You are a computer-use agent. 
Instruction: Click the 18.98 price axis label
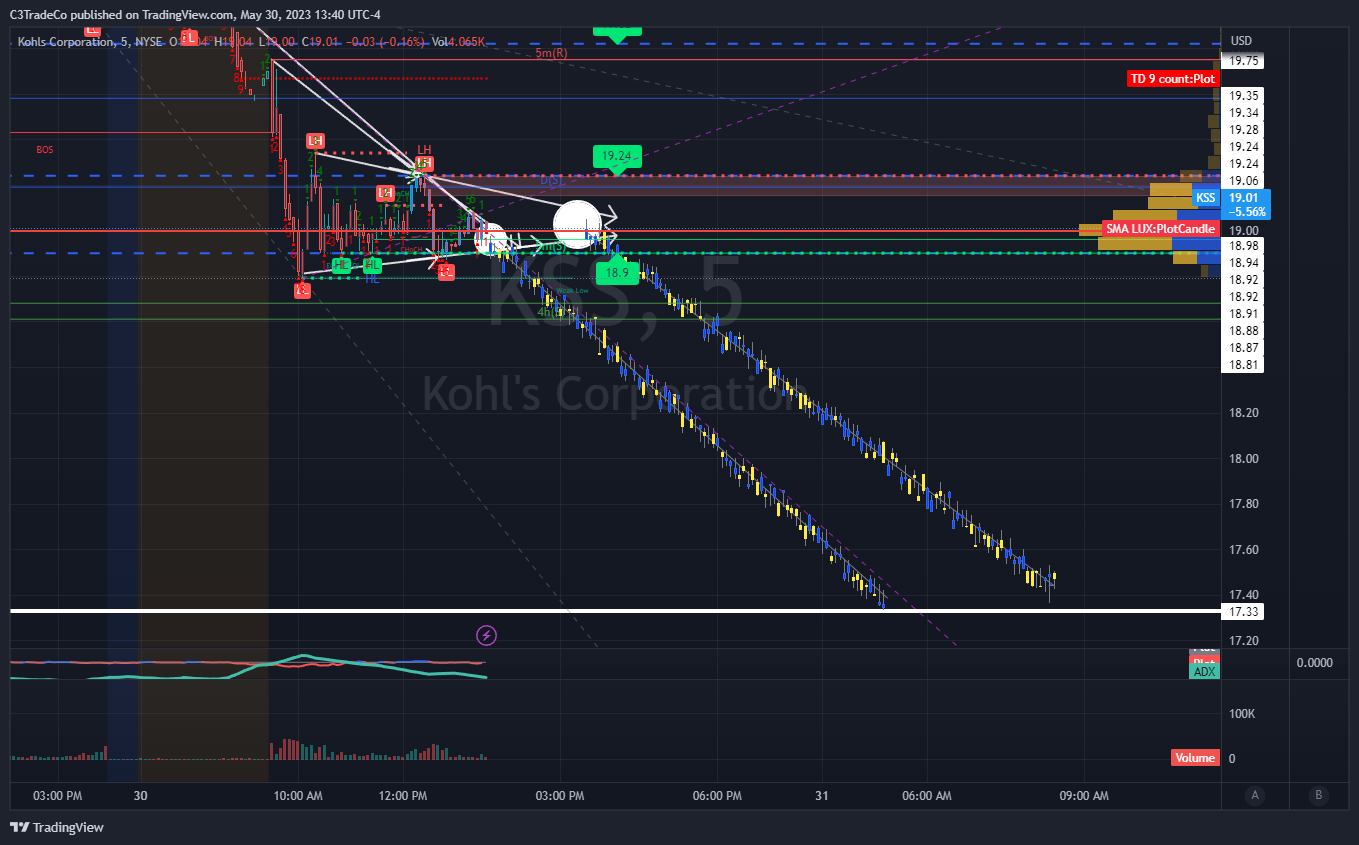1244,245
